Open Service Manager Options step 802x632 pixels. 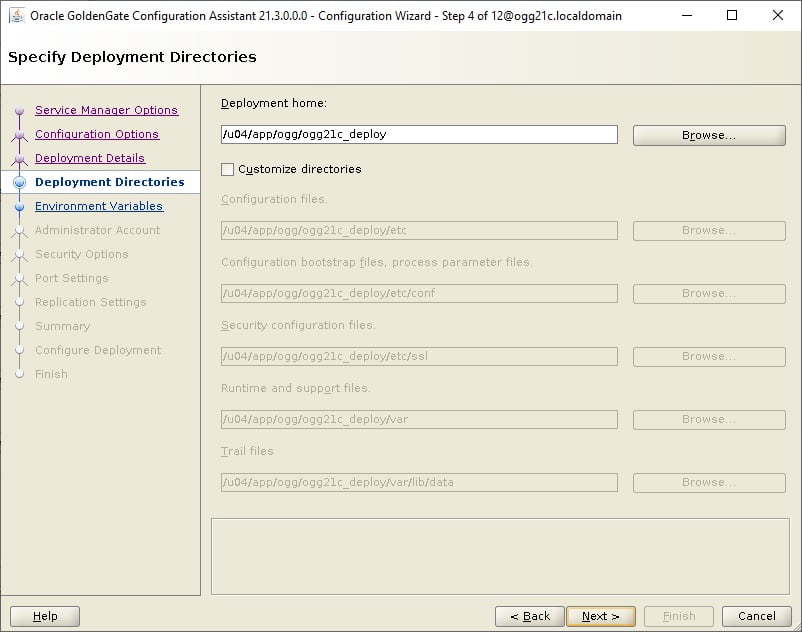pos(106,110)
